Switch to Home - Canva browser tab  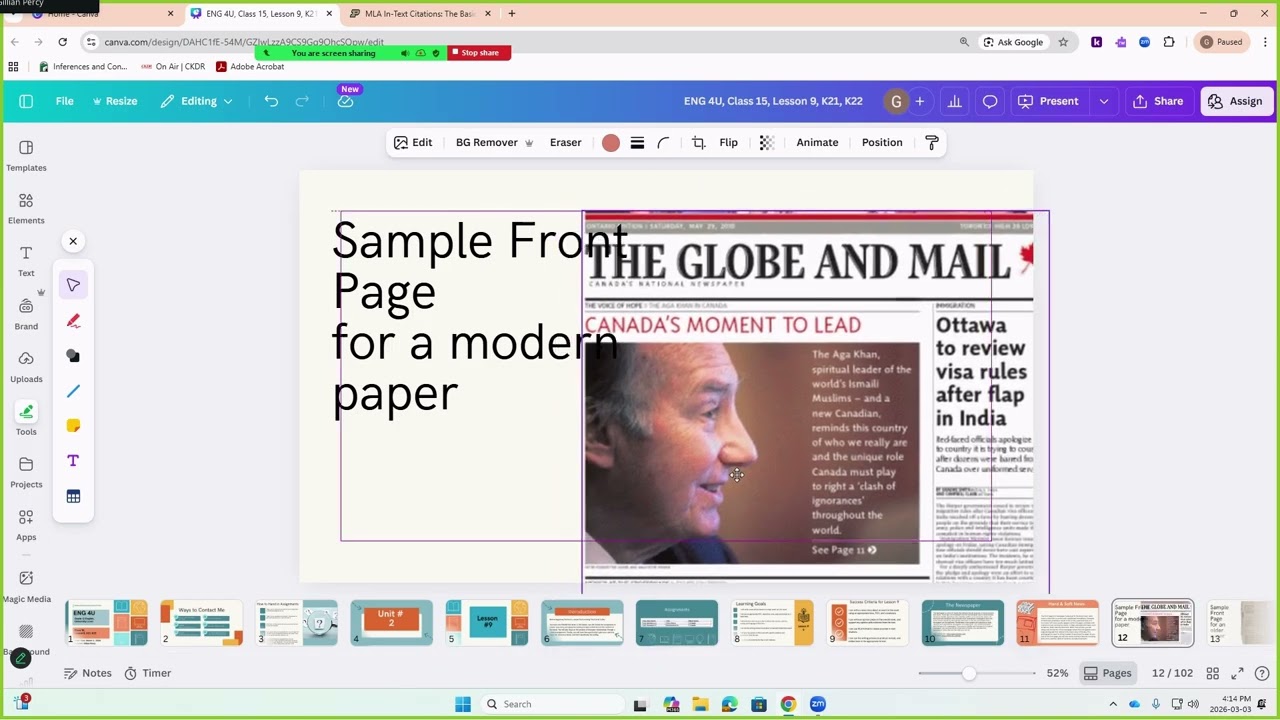[x=100, y=14]
